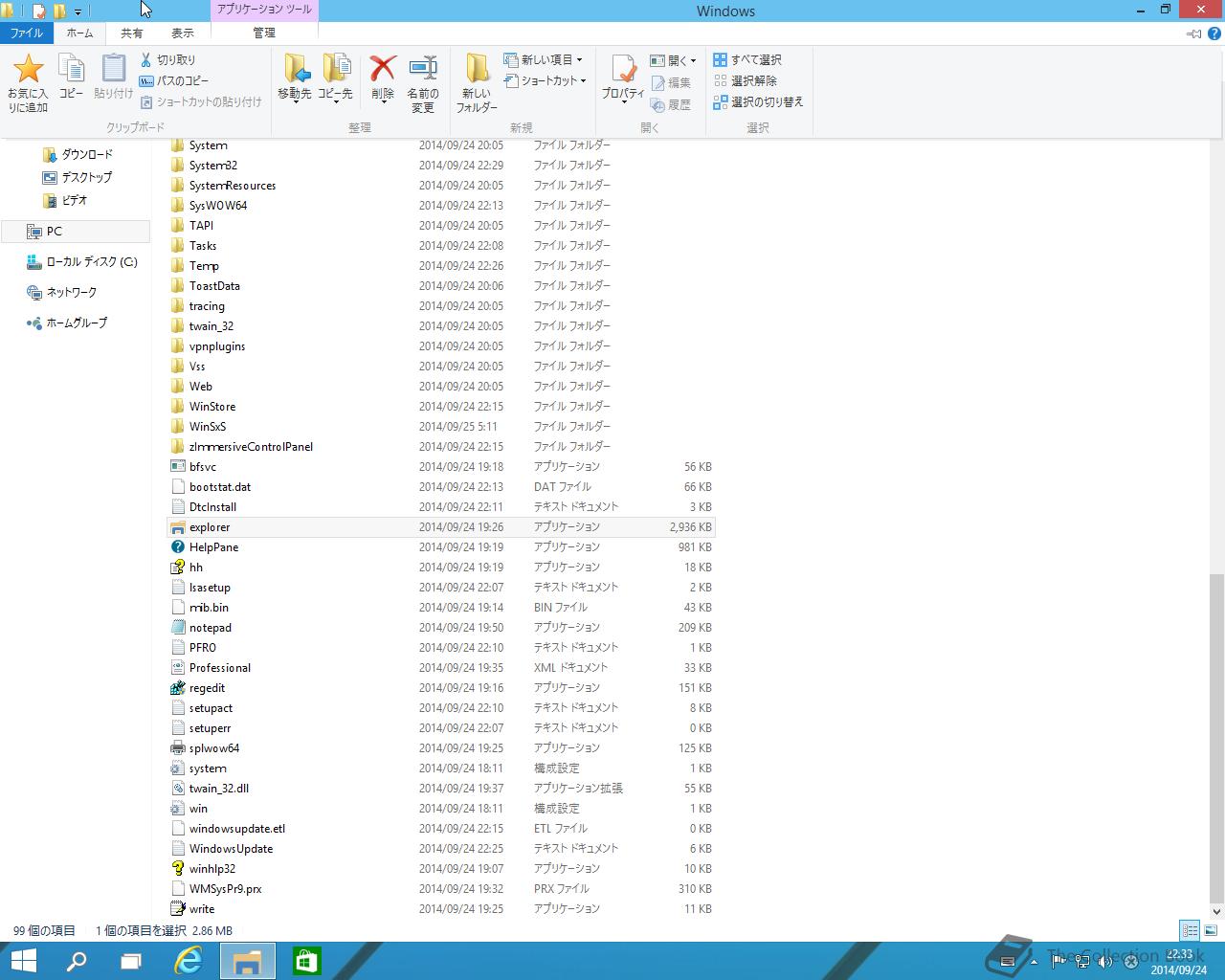This screenshot has width=1225, height=980.
Task: Select the bfsvc application icon
Action: (x=177, y=466)
